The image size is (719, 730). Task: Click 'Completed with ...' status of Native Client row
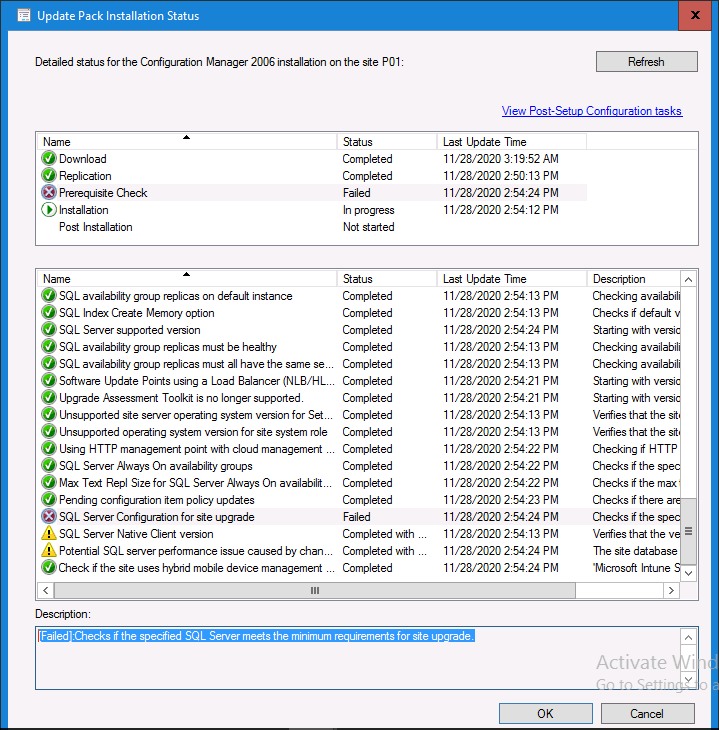384,534
